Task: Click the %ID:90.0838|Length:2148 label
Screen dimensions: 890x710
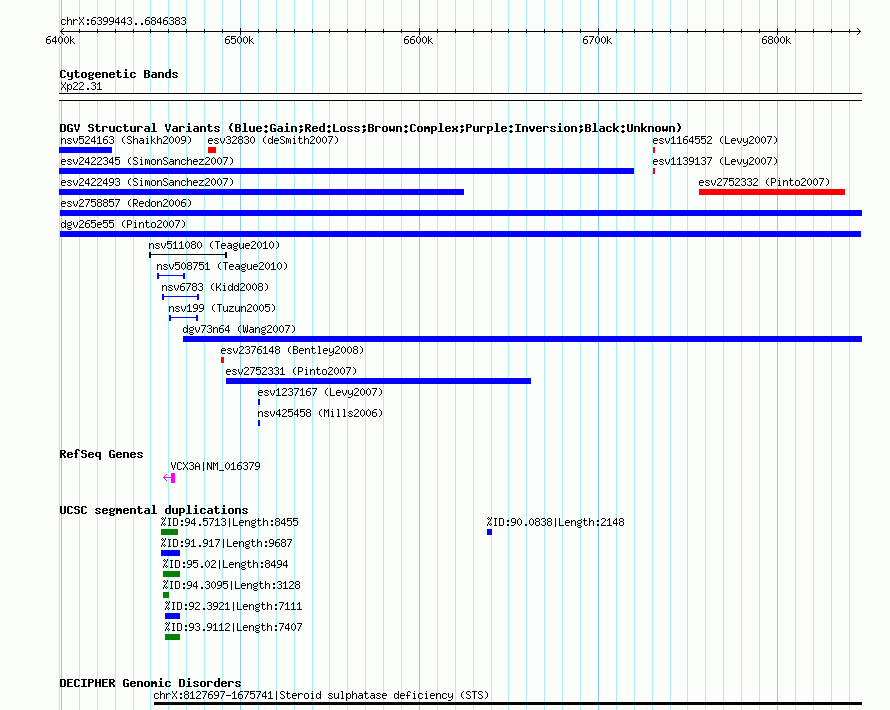Action: [555, 522]
